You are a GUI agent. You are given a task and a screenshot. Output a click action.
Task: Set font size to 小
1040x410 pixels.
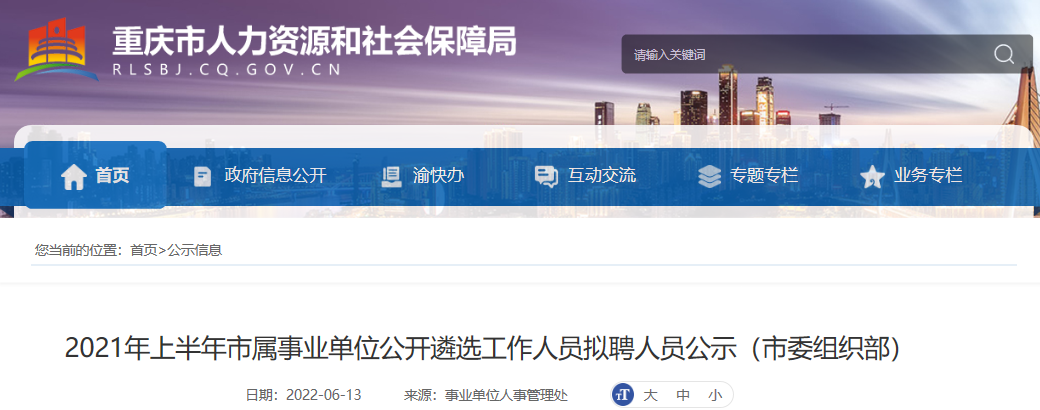point(715,395)
